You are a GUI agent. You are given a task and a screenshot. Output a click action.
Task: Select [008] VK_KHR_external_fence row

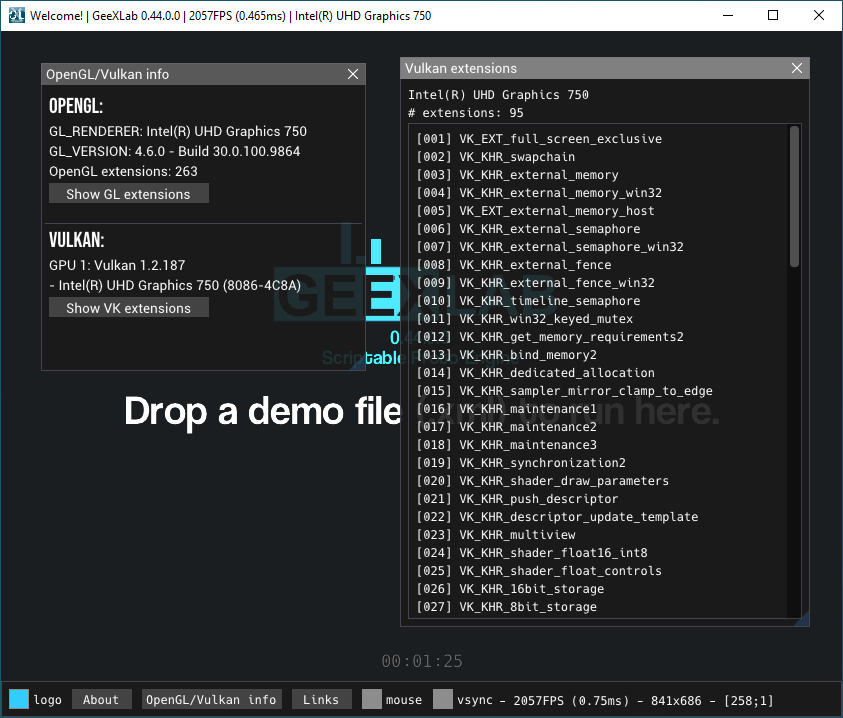tap(514, 265)
